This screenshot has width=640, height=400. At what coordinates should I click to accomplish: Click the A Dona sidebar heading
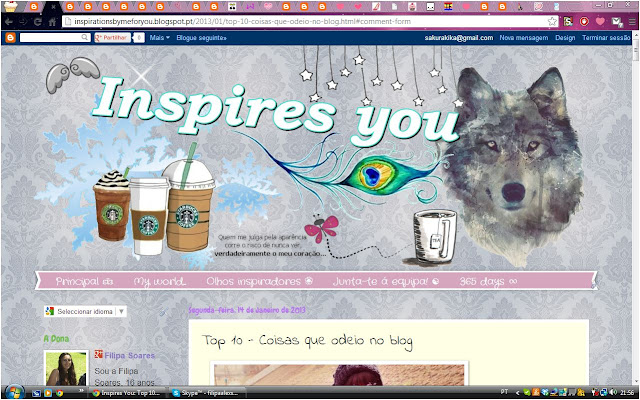[x=56, y=339]
